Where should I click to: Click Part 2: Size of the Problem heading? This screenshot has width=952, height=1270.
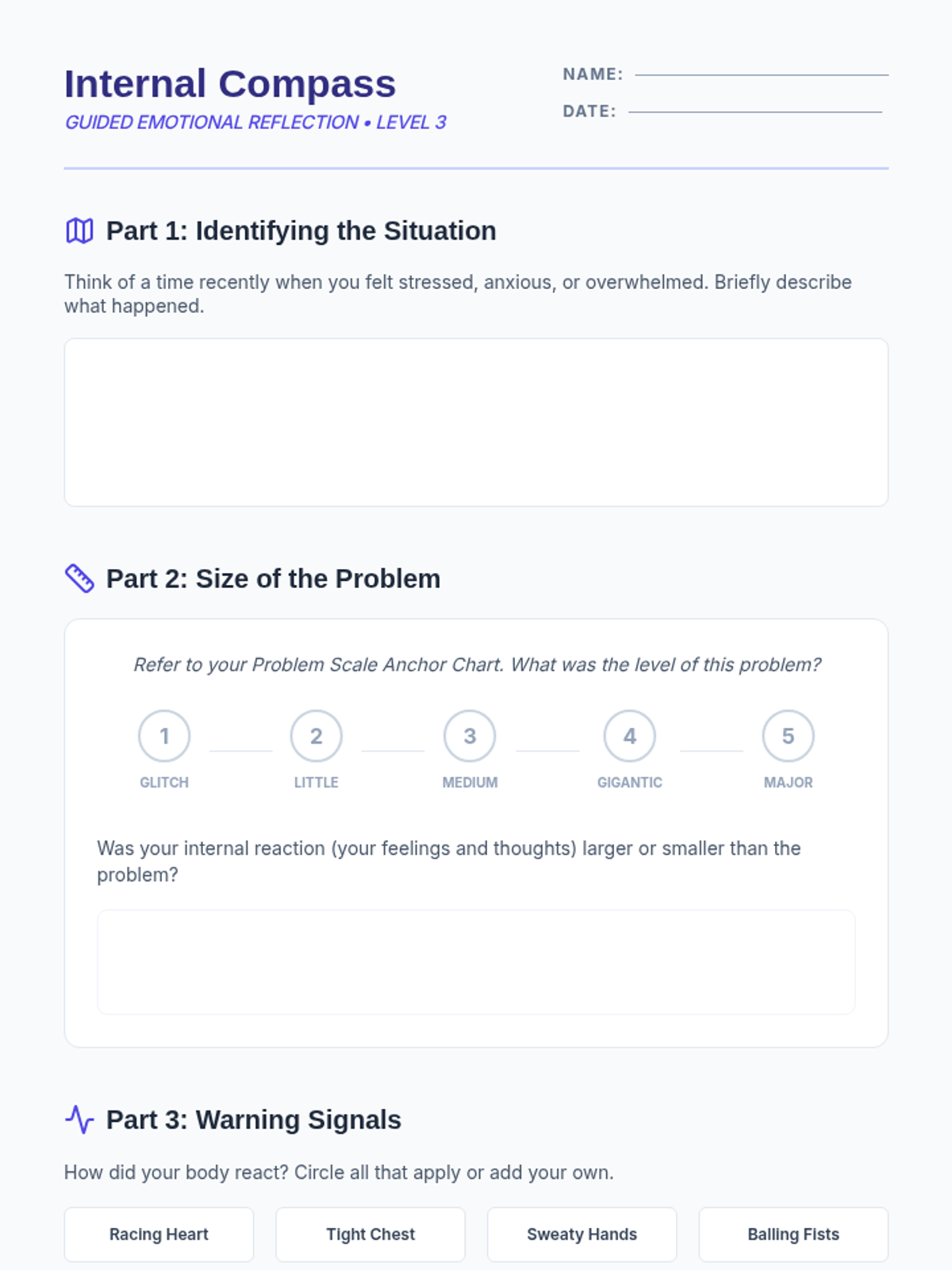coord(273,579)
